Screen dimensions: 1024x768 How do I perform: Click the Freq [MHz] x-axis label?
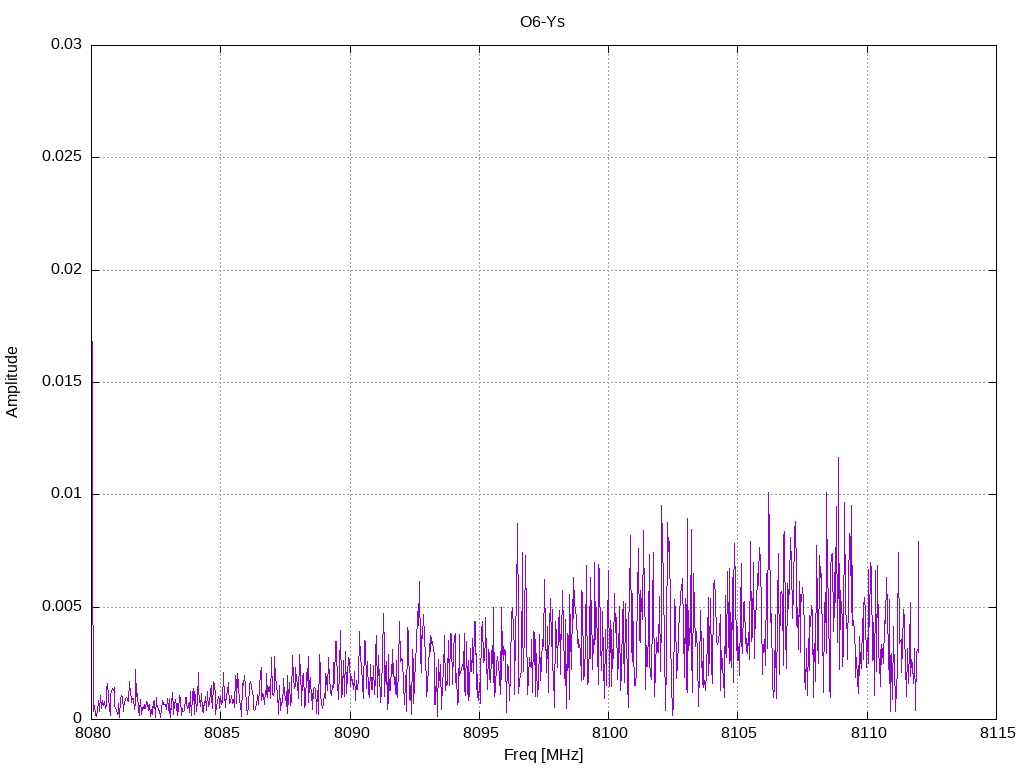click(x=543, y=755)
